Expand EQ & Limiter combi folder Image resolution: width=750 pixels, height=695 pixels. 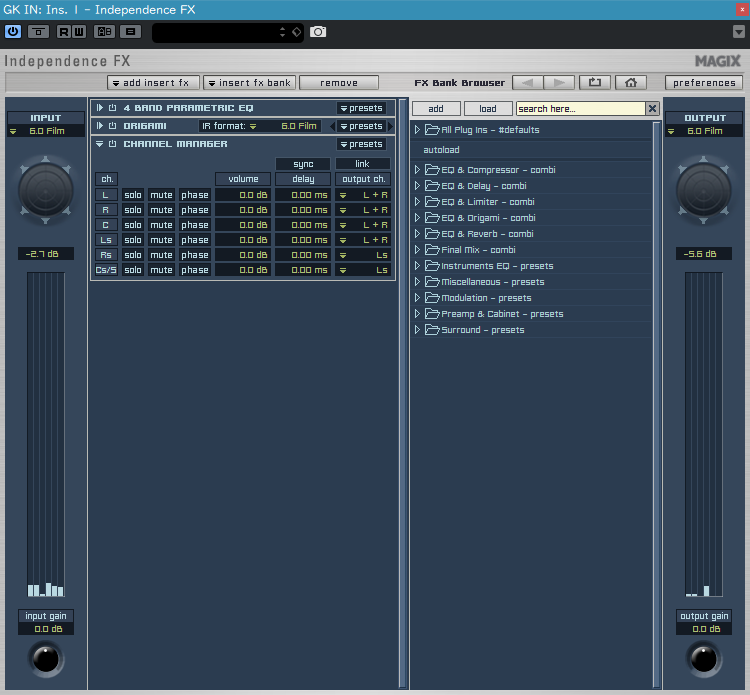pyautogui.click(x=417, y=202)
